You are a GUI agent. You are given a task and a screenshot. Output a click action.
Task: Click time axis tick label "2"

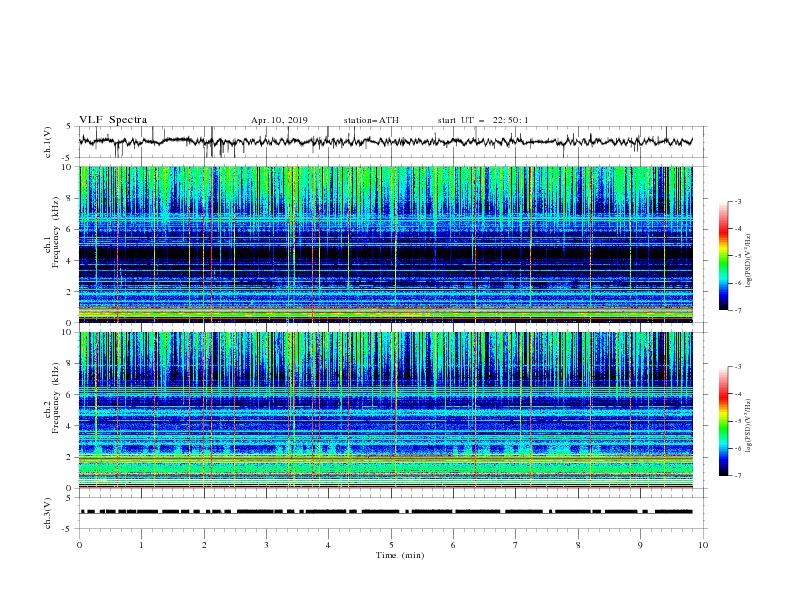(204, 545)
